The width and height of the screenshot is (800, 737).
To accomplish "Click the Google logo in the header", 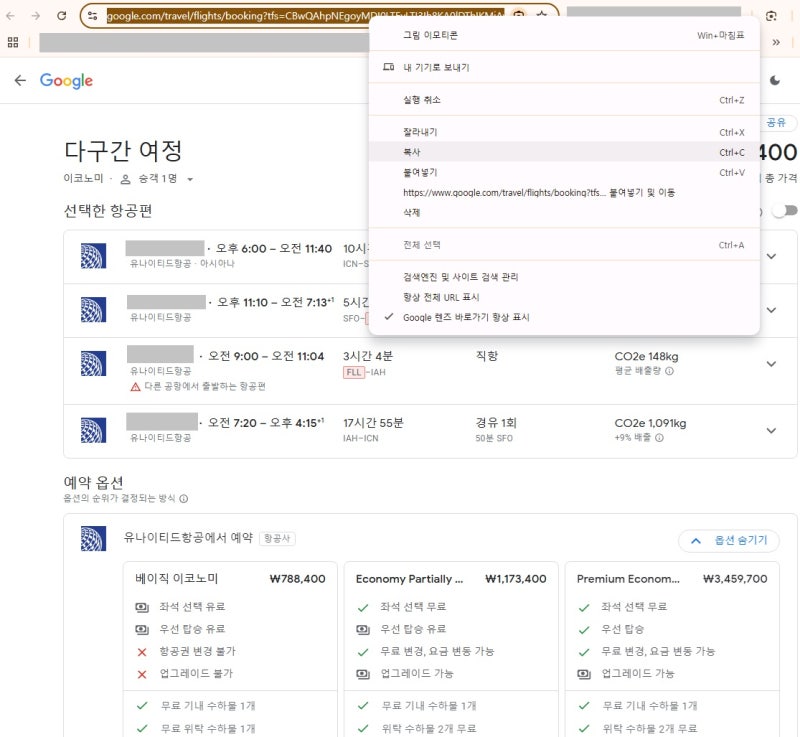I will (66, 82).
